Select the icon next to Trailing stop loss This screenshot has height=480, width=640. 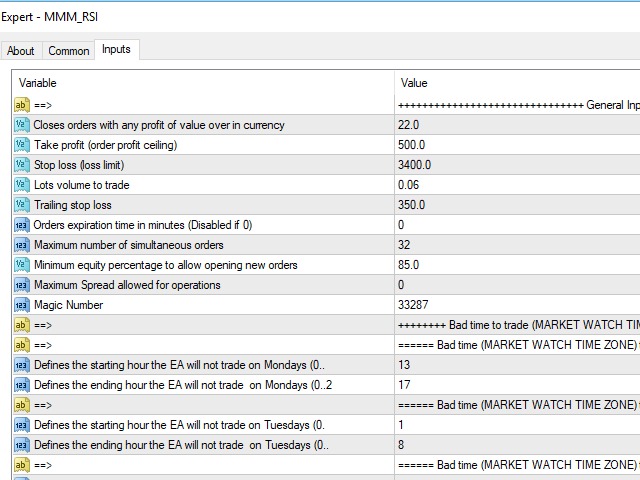(x=22, y=205)
